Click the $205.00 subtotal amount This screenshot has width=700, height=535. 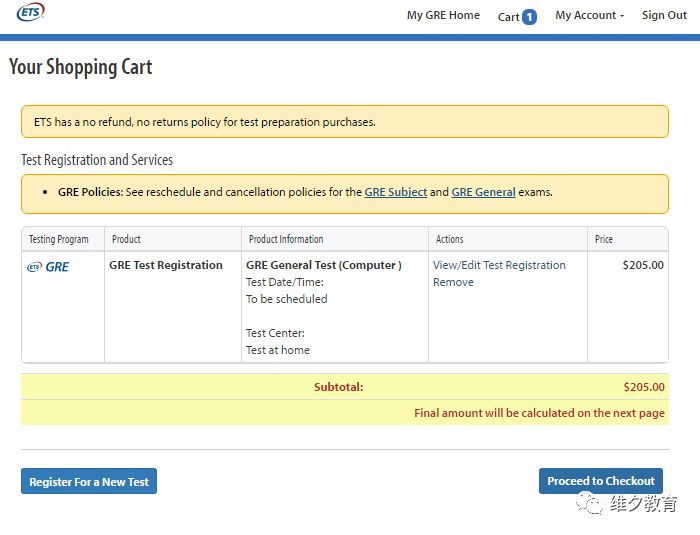pyautogui.click(x=643, y=387)
